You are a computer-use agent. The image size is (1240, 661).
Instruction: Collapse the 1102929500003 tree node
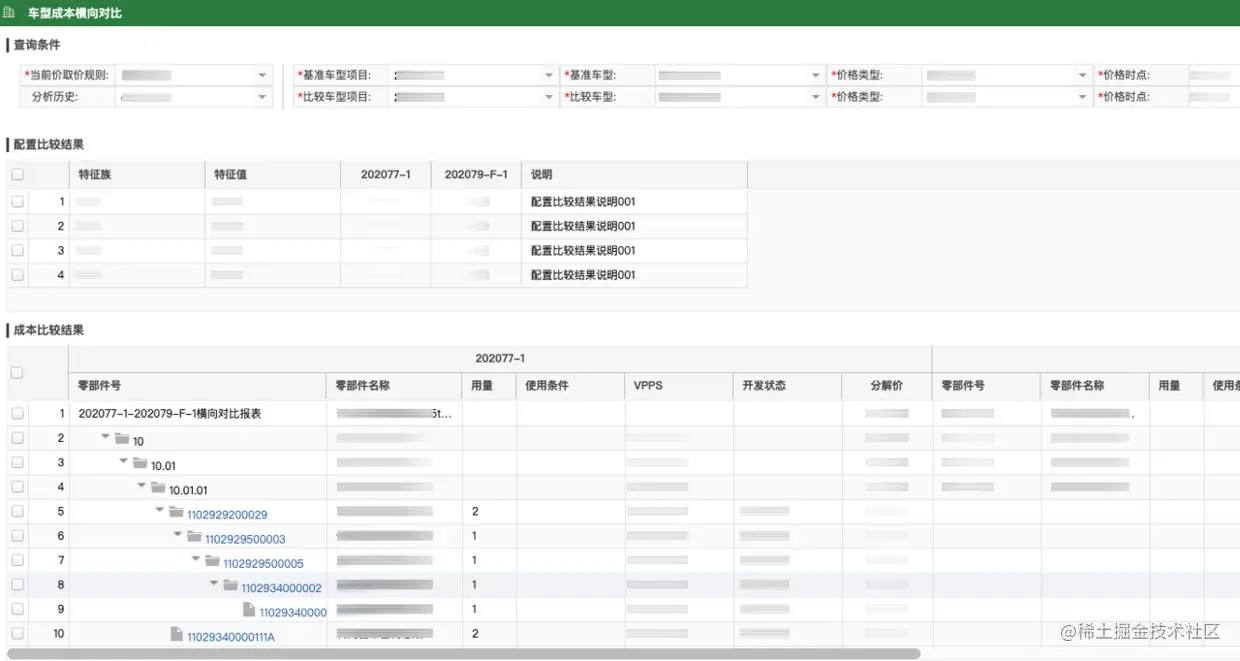coord(178,536)
